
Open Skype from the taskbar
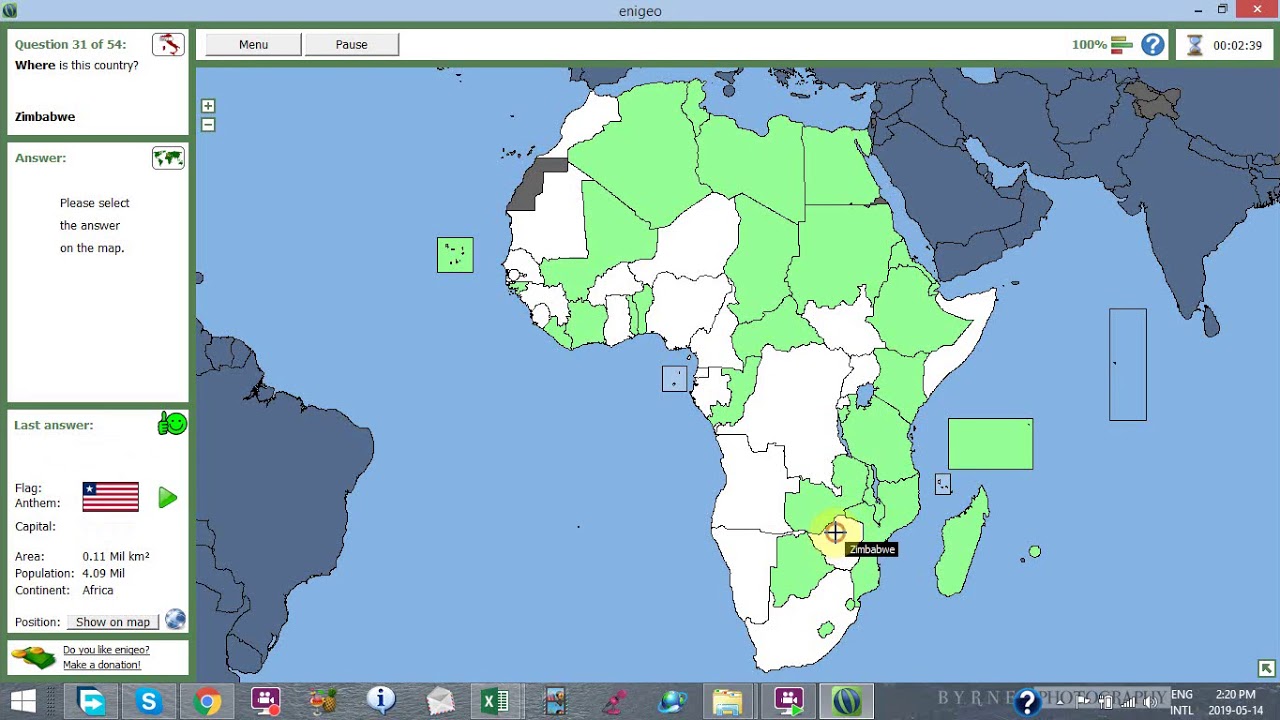(149, 702)
